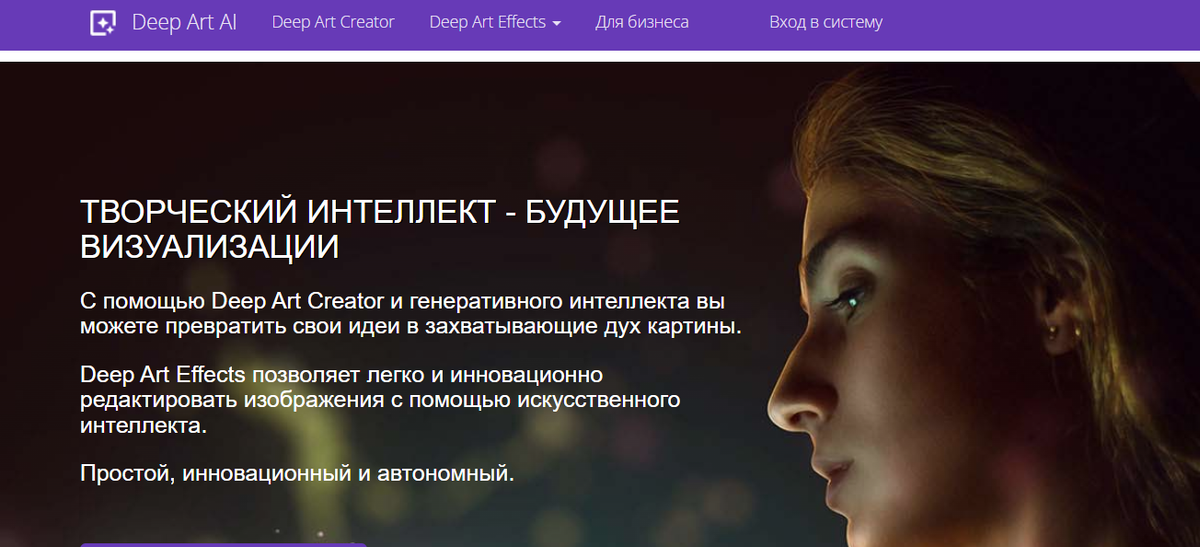The width and height of the screenshot is (1200, 547).
Task: Click the Вход в систему login link
Action: click(826, 22)
